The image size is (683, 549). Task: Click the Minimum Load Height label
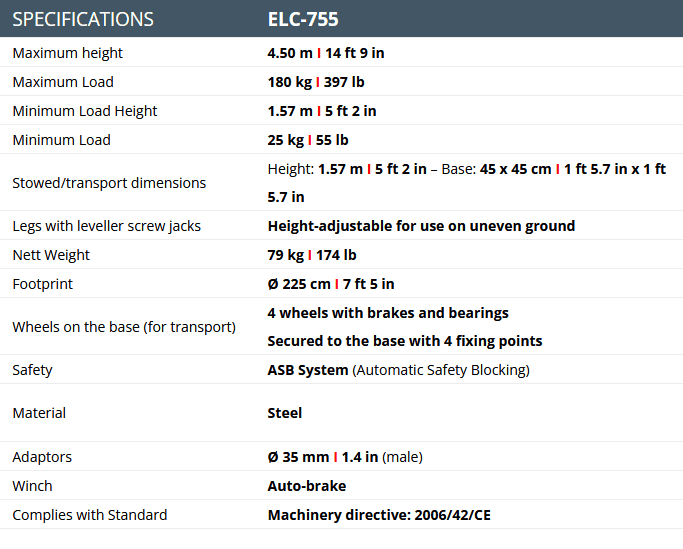[85, 111]
